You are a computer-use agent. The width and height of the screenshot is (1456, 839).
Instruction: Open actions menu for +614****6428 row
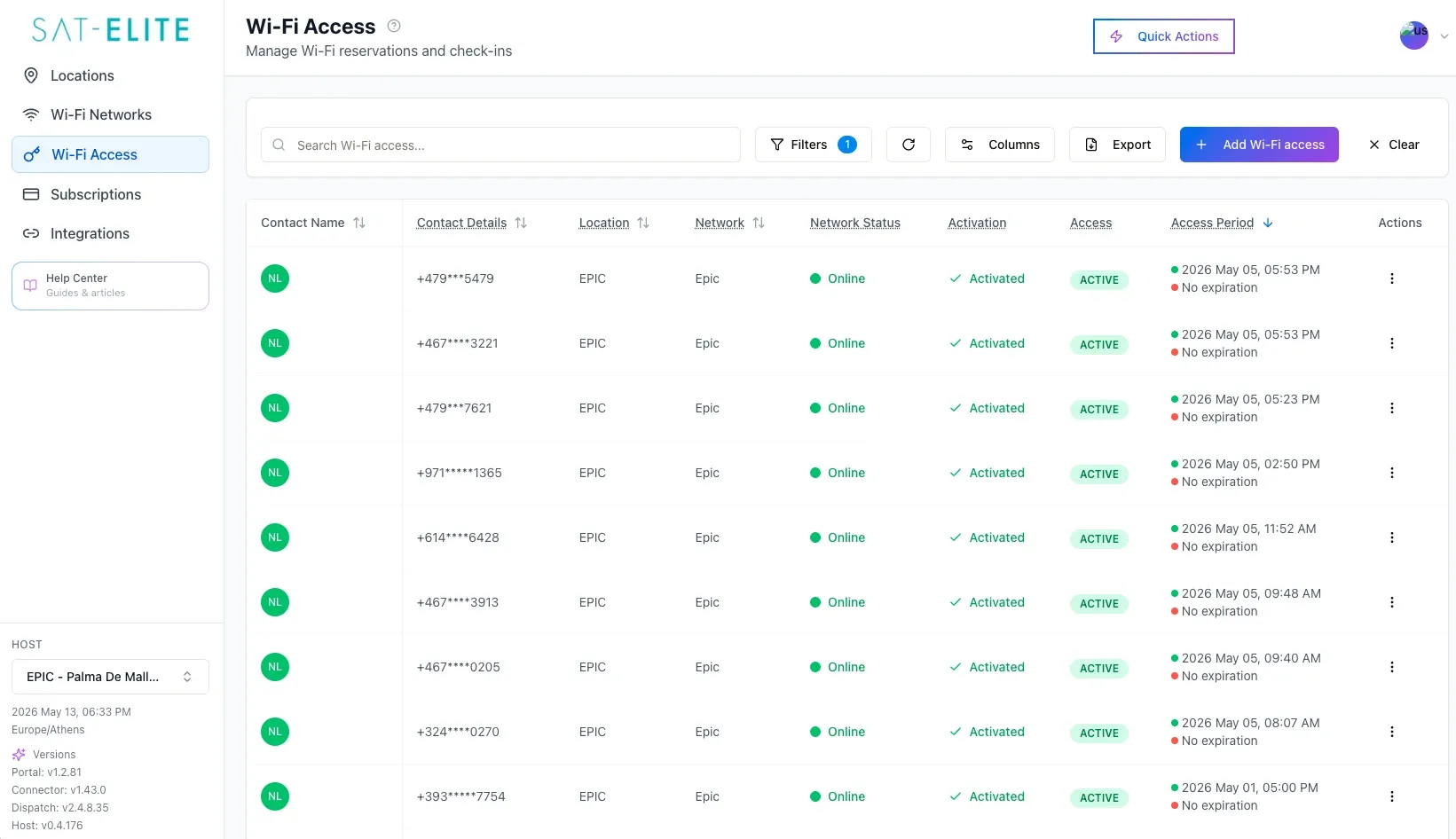coord(1391,537)
